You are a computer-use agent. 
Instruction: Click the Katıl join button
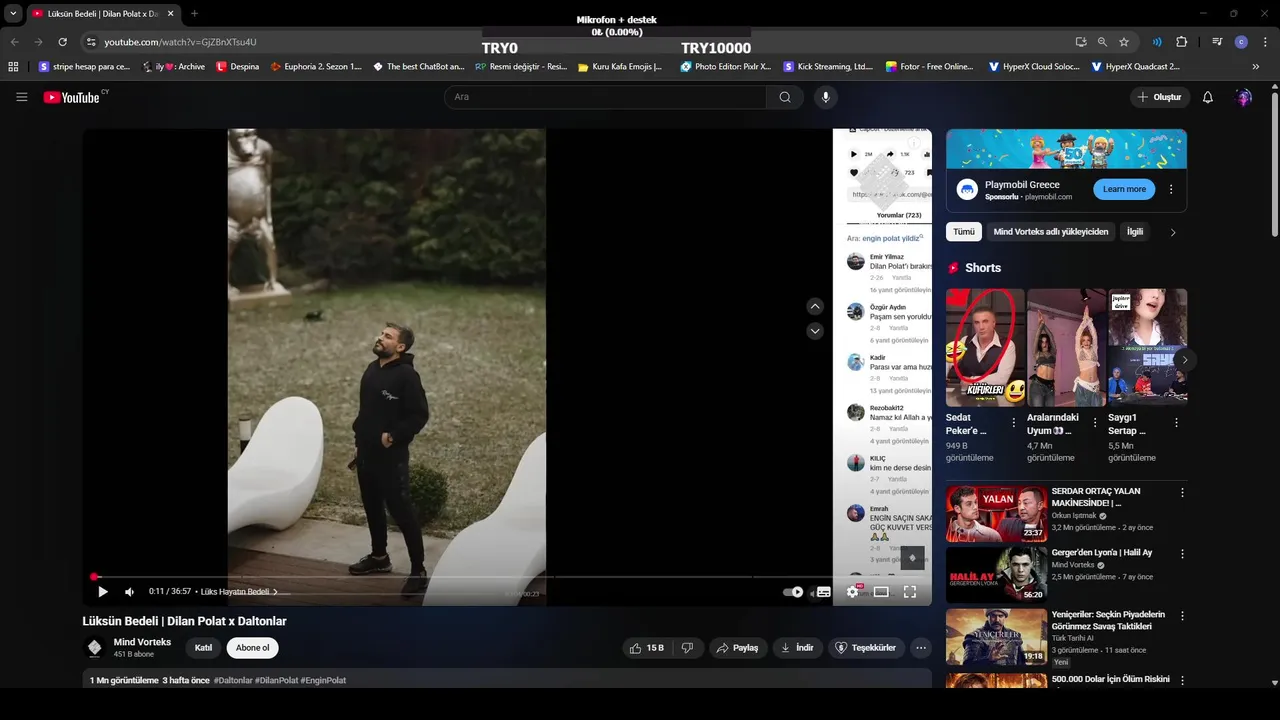pyautogui.click(x=203, y=648)
